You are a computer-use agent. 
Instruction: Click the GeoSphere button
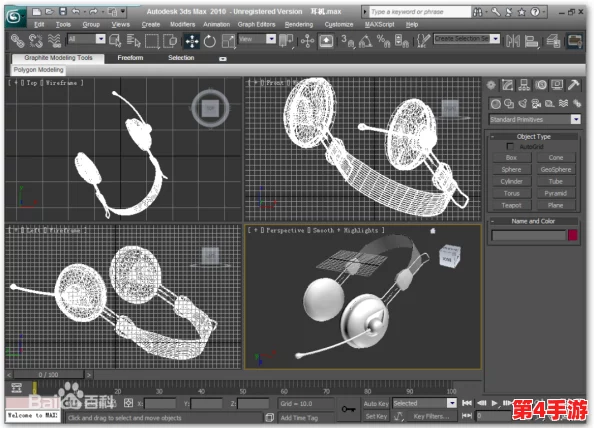point(556,170)
